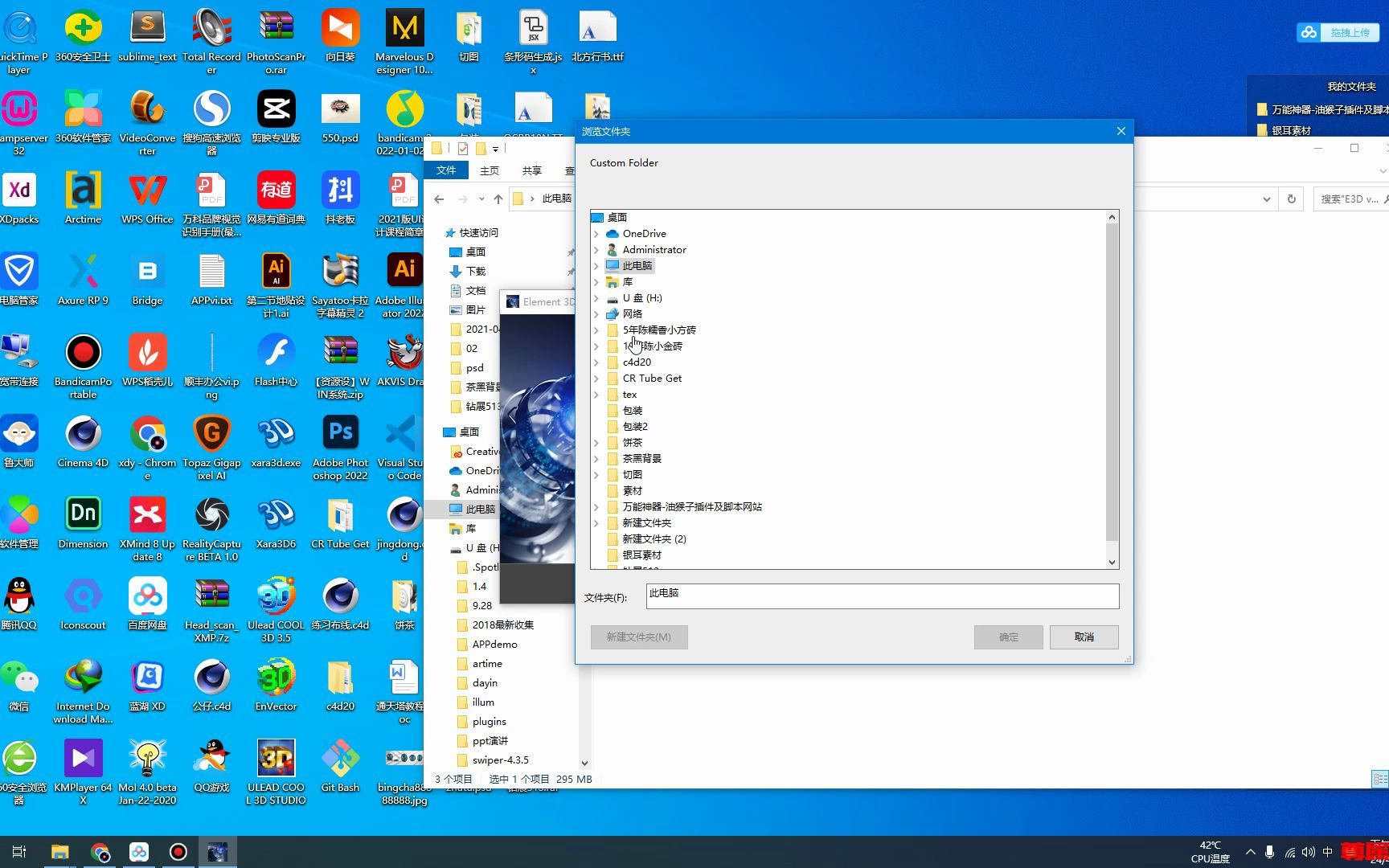Viewport: 1389px width, 868px height.
Task: Expand 万能神器-油猴子插件及脚本网站 folder node
Action: tap(596, 507)
